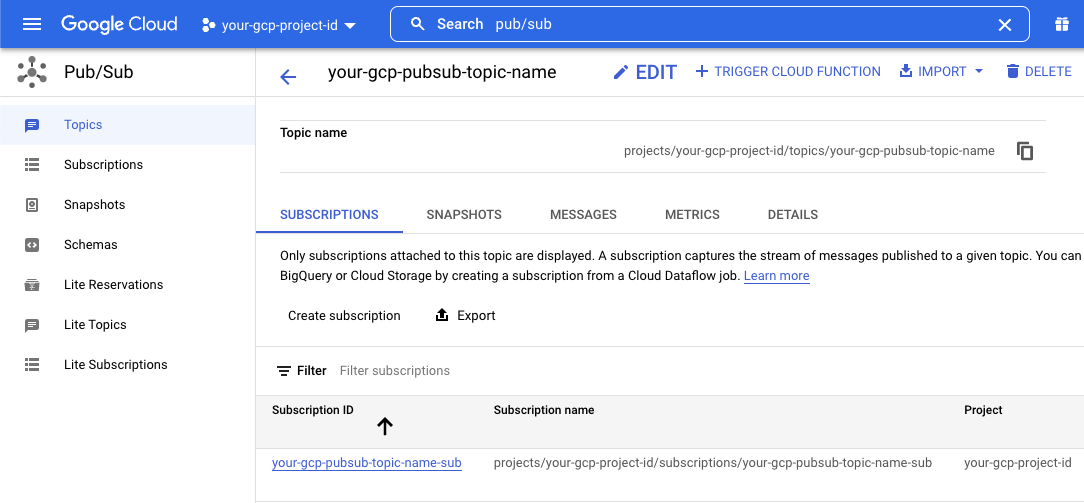The height and width of the screenshot is (503, 1084).
Task: Open Subscriptions in the sidebar
Action: (127, 165)
